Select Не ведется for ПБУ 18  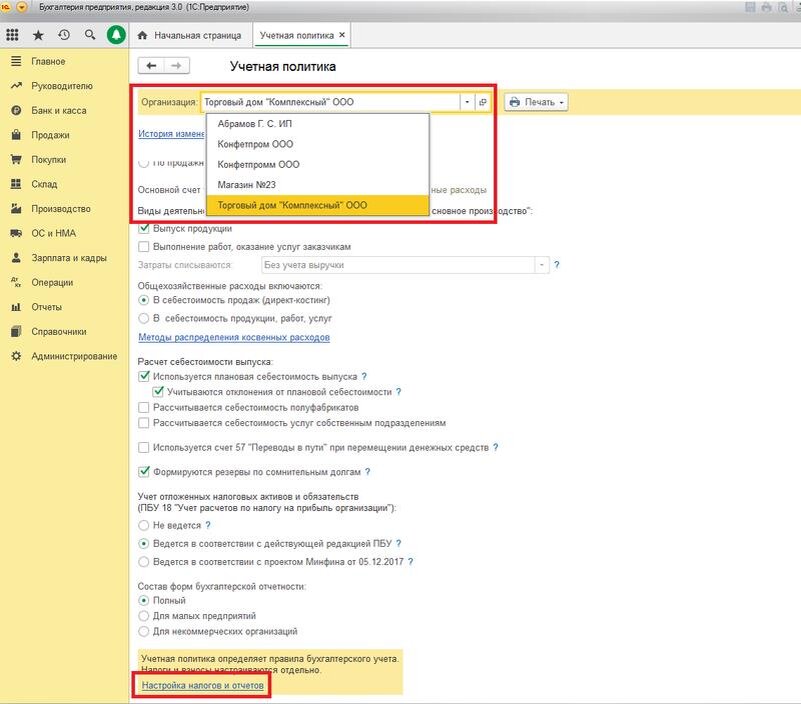(x=144, y=525)
